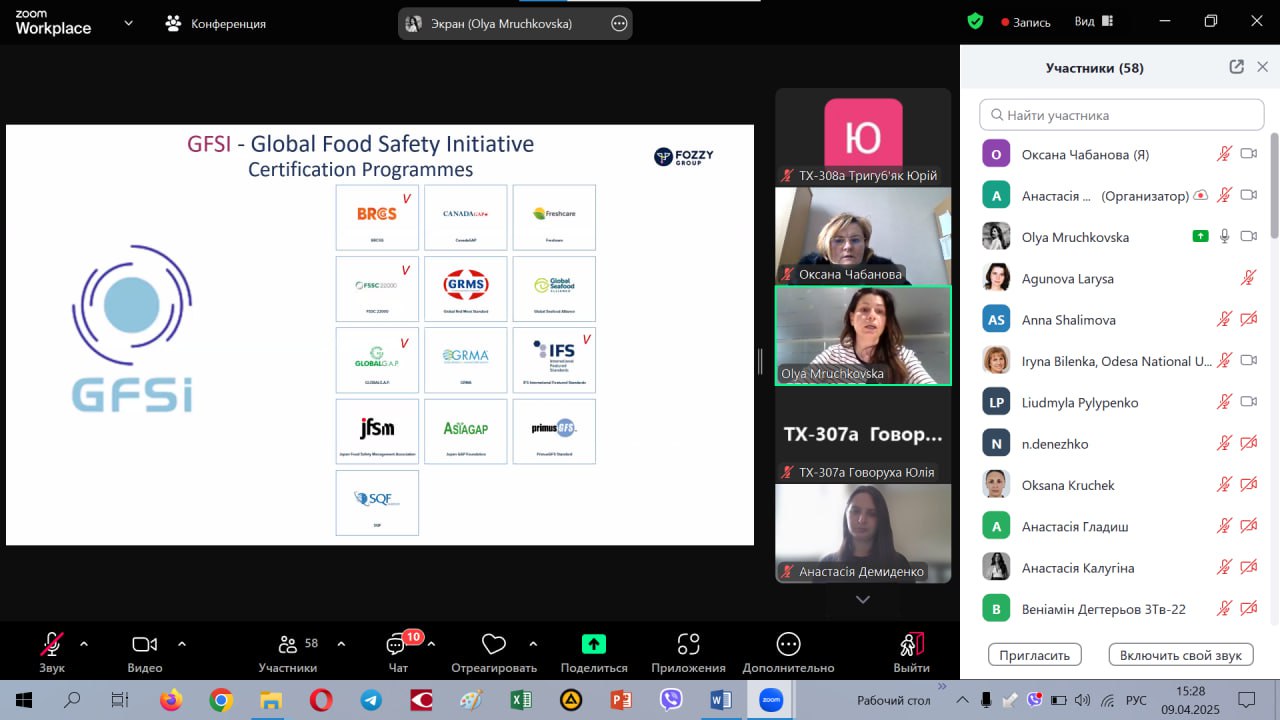Open the Zoom Workplace dropdown chevron
The width and height of the screenshot is (1280, 720).
128,23
